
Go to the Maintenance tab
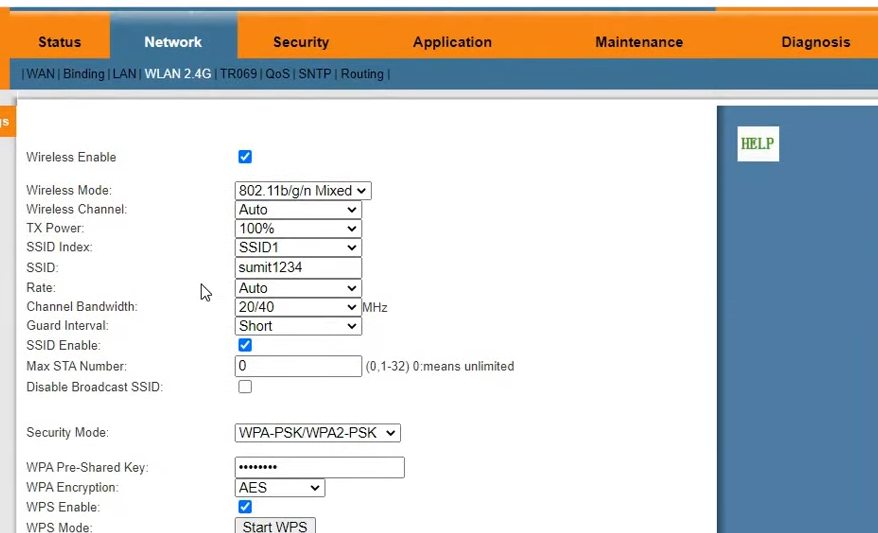pyautogui.click(x=639, y=42)
